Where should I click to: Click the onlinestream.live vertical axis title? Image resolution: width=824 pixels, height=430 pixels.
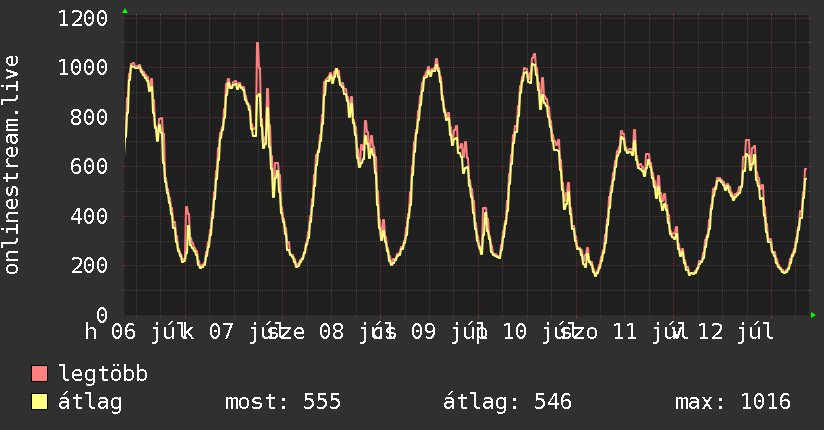12,165
